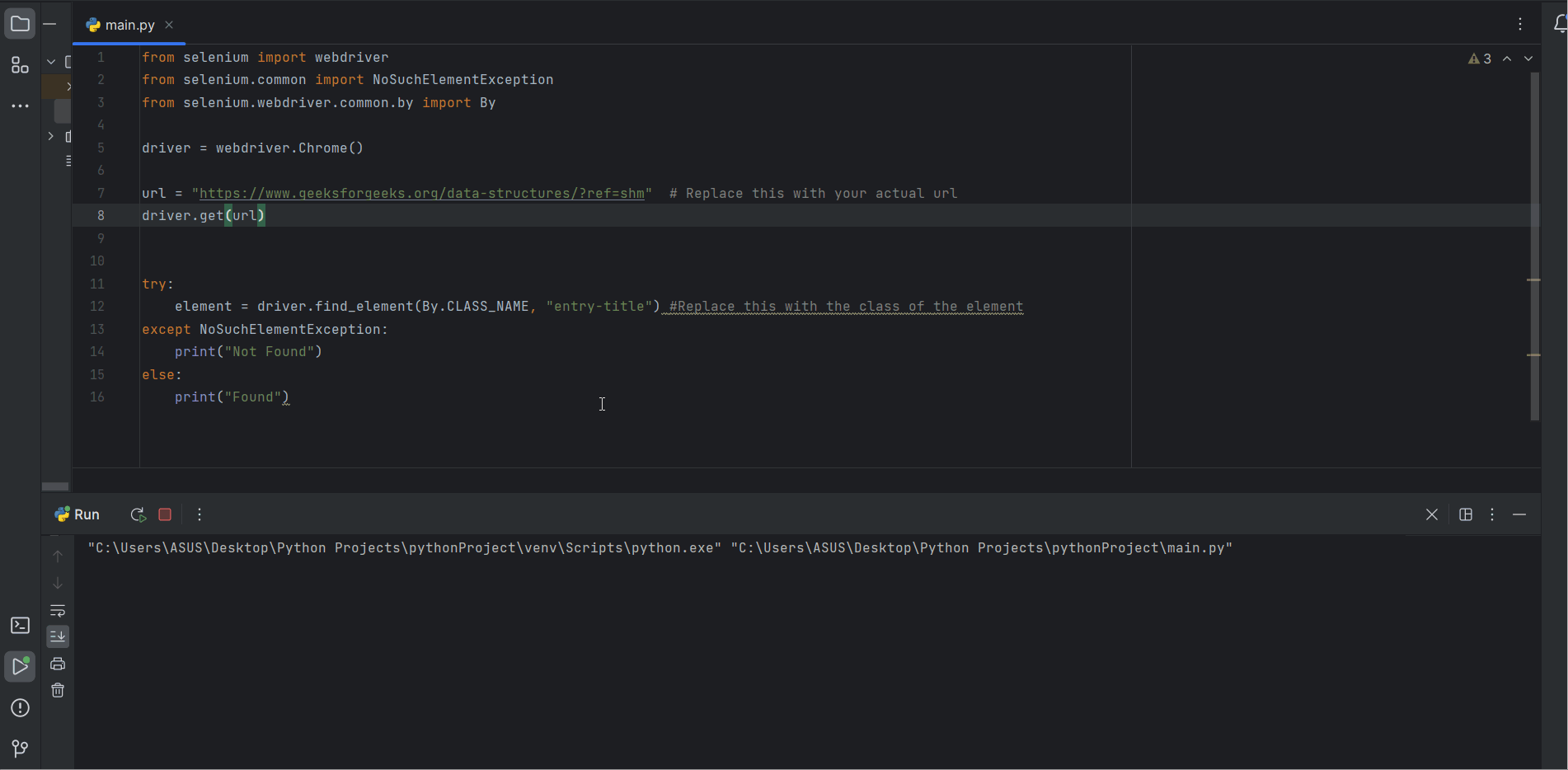The width and height of the screenshot is (1568, 770).
Task: Click the editor's vertical scrollbar
Action: click(1534, 247)
